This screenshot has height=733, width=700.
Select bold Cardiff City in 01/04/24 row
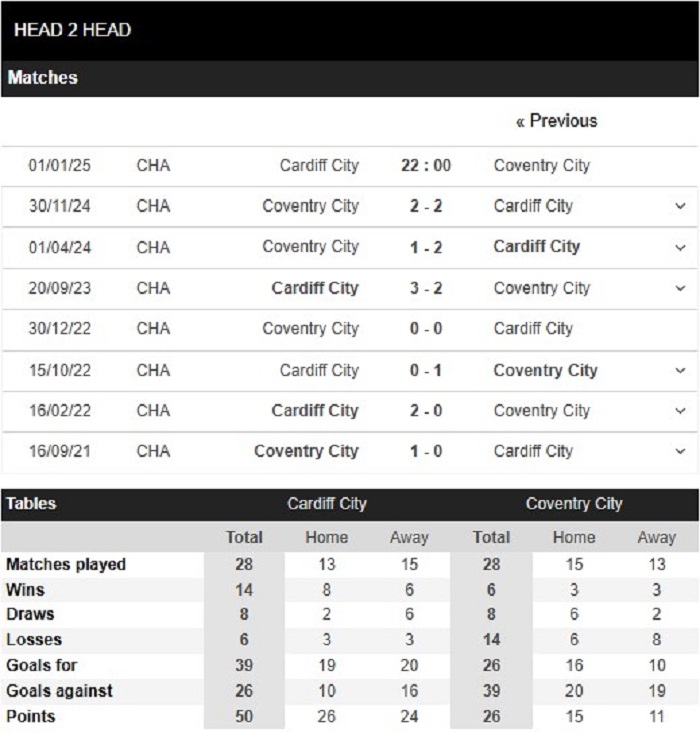(x=537, y=246)
